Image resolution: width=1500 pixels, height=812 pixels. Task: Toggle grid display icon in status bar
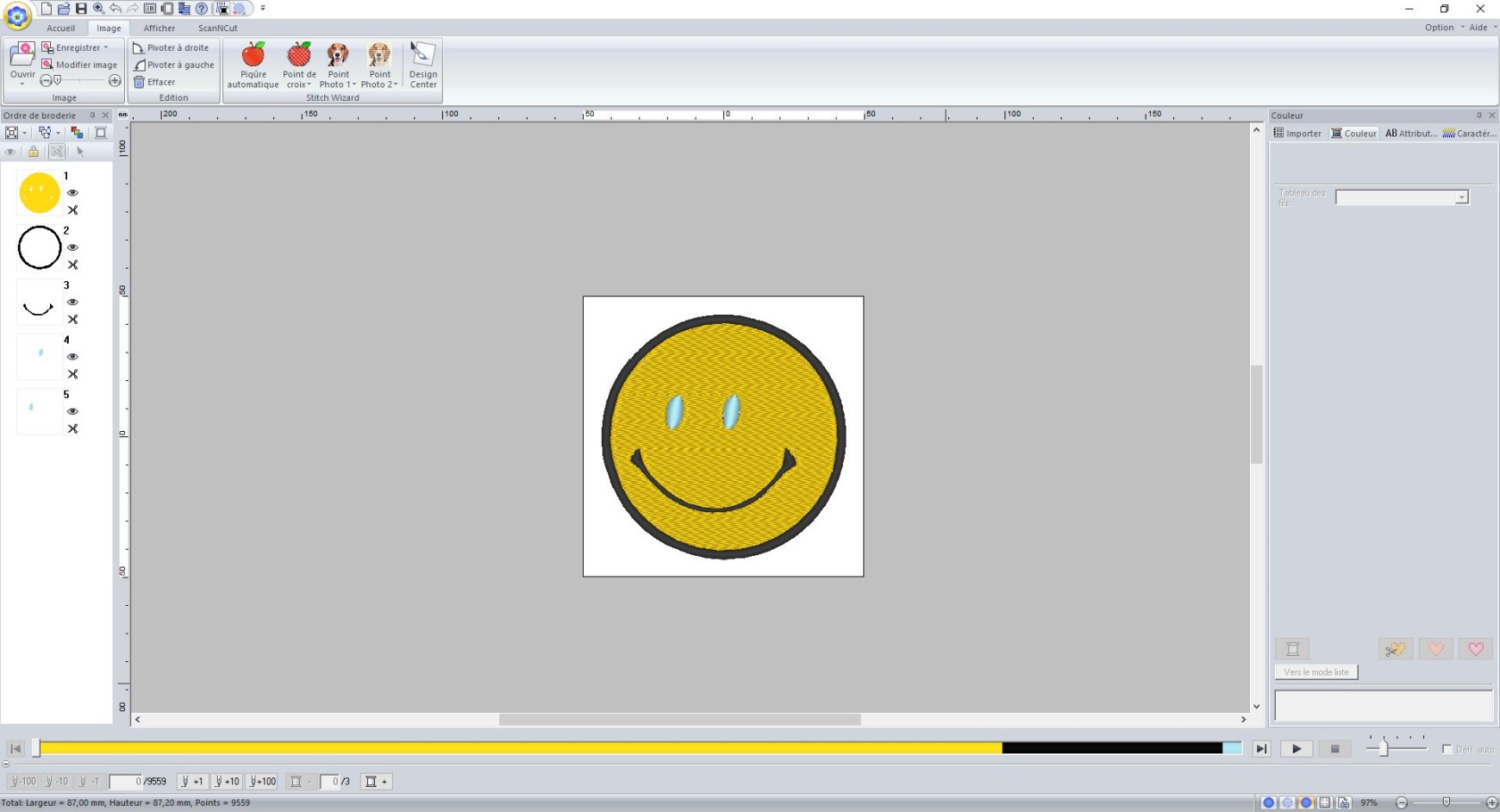coord(1325,803)
